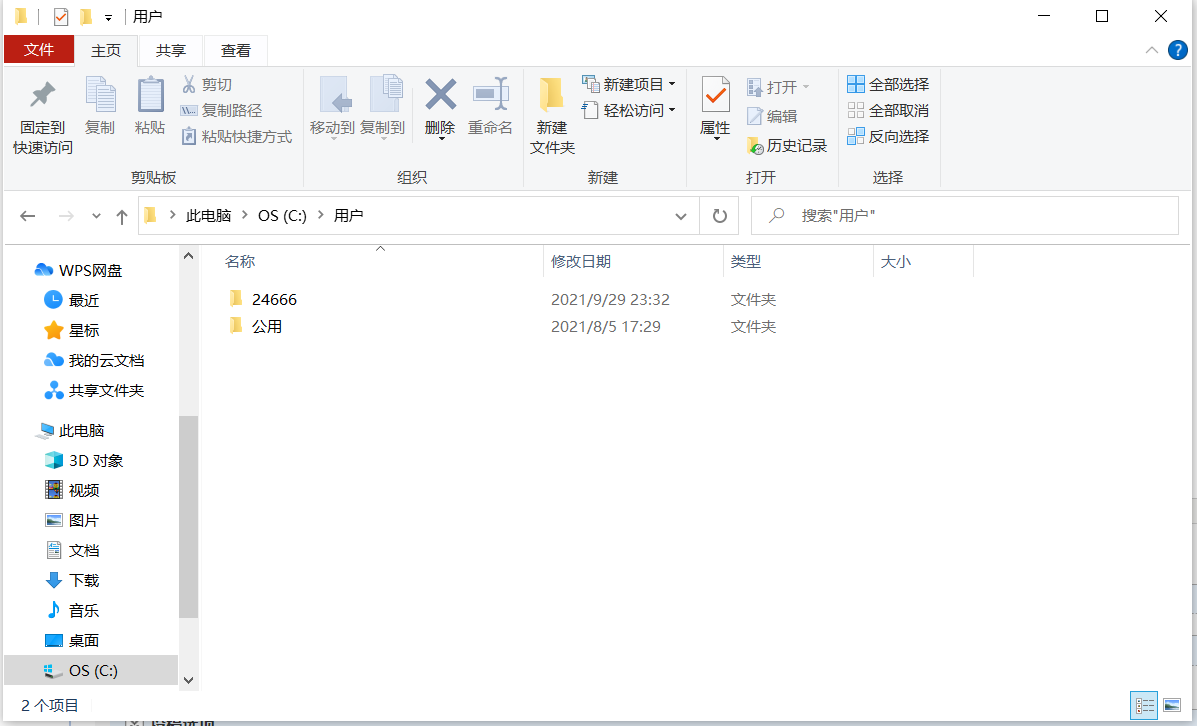Switch to the Home (主页) tab
Viewport: 1197px width, 726px height.
pos(106,50)
